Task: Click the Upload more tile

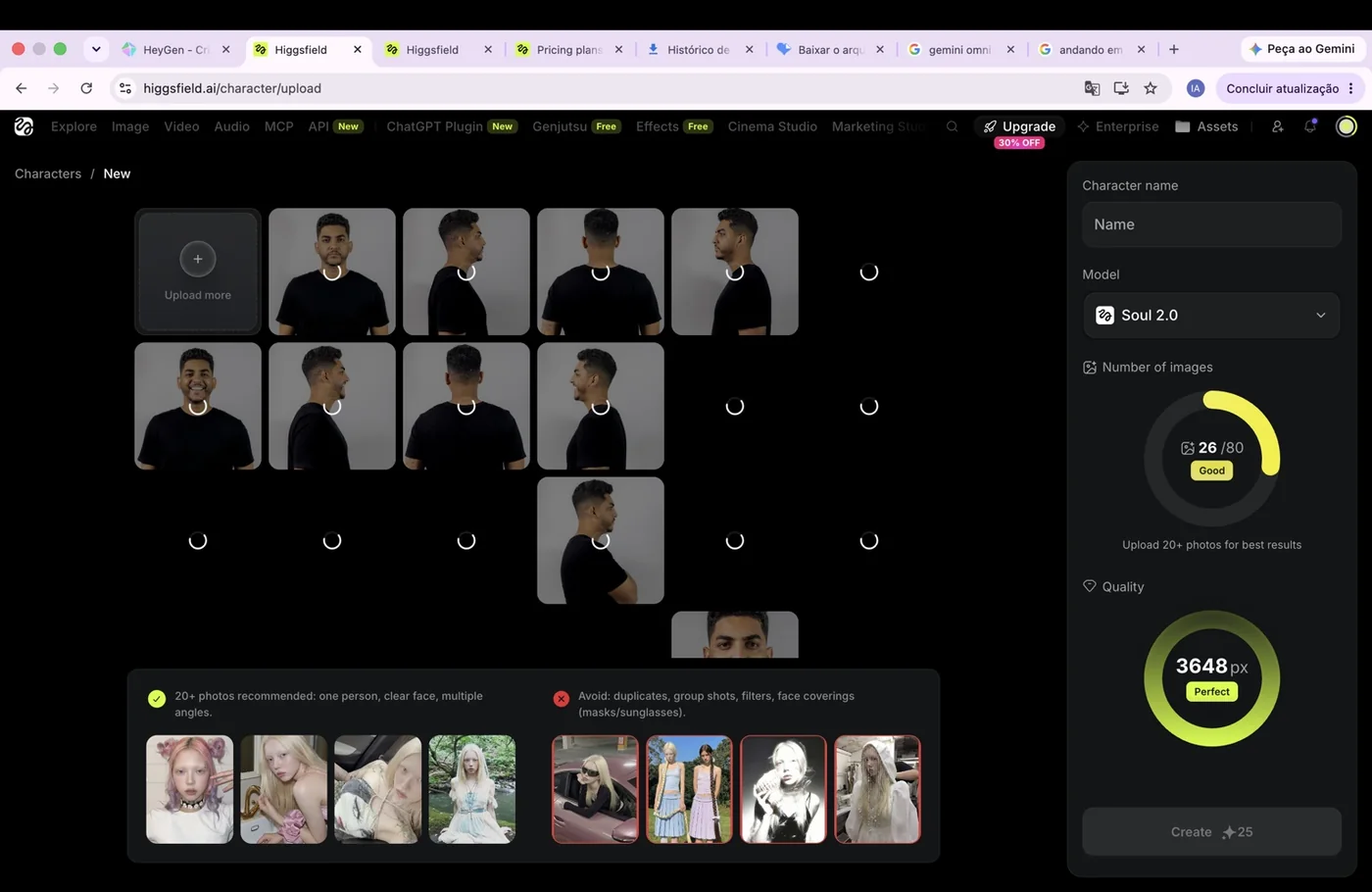Action: pyautogui.click(x=198, y=272)
